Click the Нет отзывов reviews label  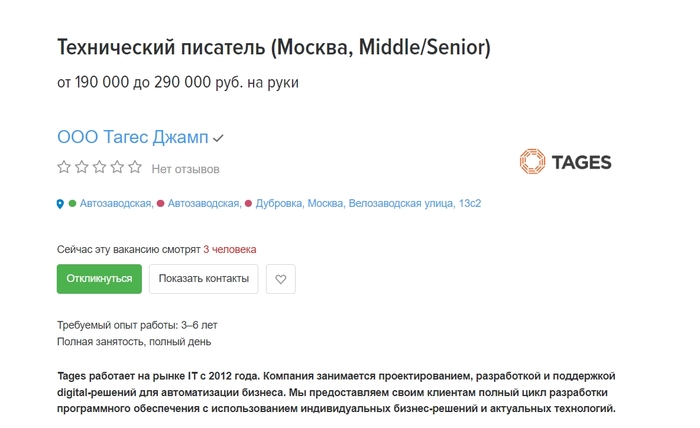pos(185,169)
